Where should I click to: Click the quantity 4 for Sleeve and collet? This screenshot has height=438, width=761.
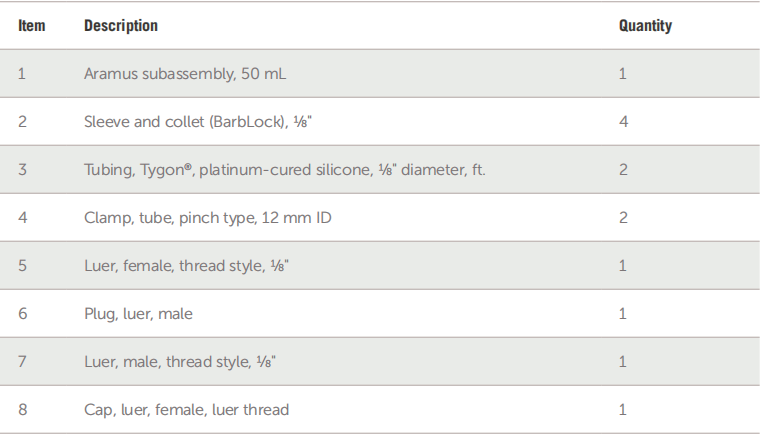coord(623,122)
